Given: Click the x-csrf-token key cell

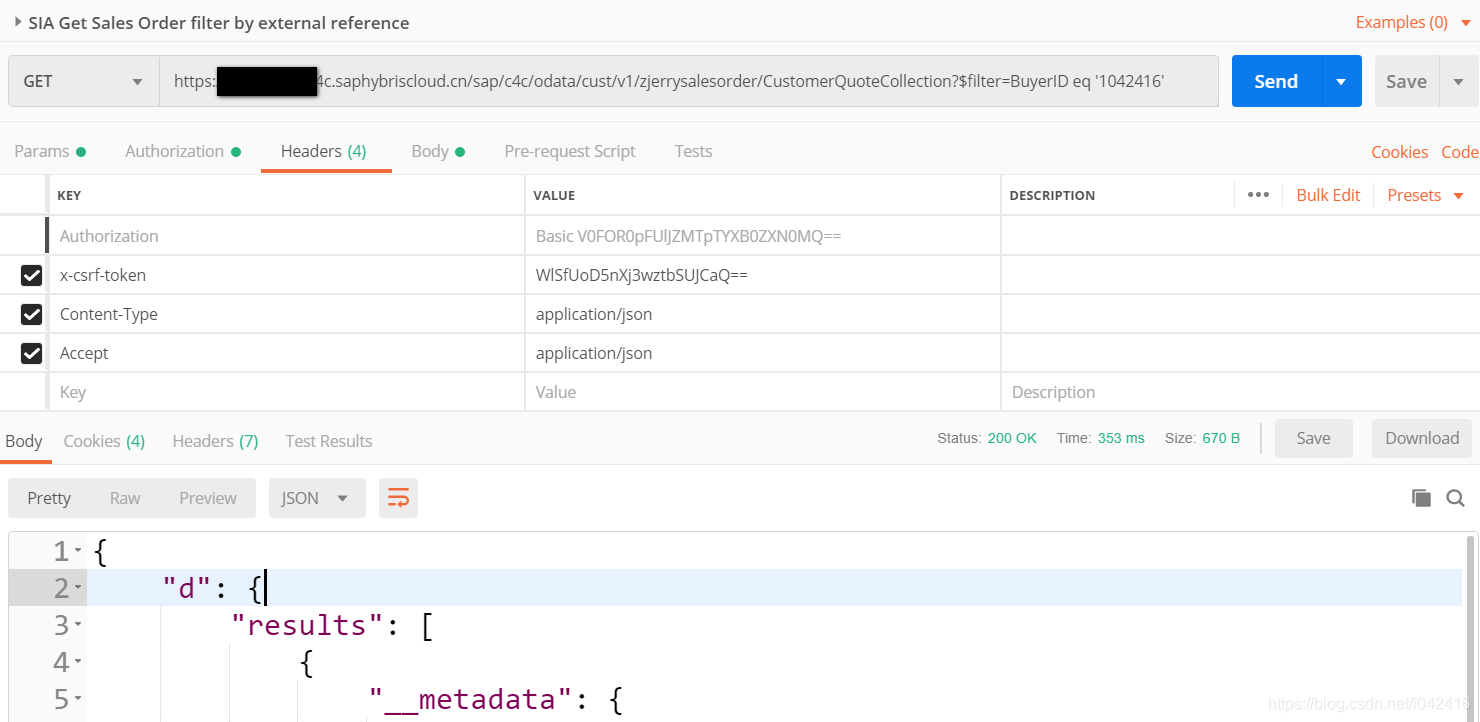Looking at the screenshot, I should tap(286, 275).
